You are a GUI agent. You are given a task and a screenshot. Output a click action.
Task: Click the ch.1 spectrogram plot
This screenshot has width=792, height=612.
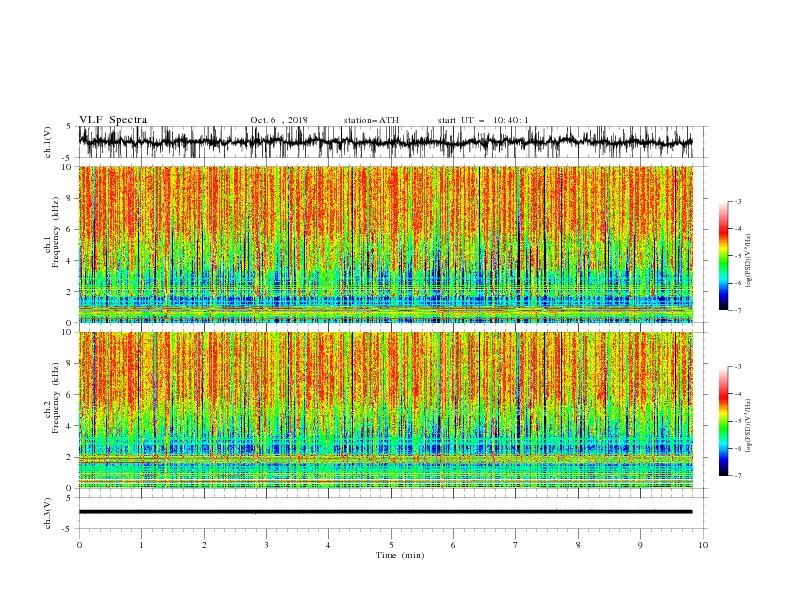click(385, 244)
